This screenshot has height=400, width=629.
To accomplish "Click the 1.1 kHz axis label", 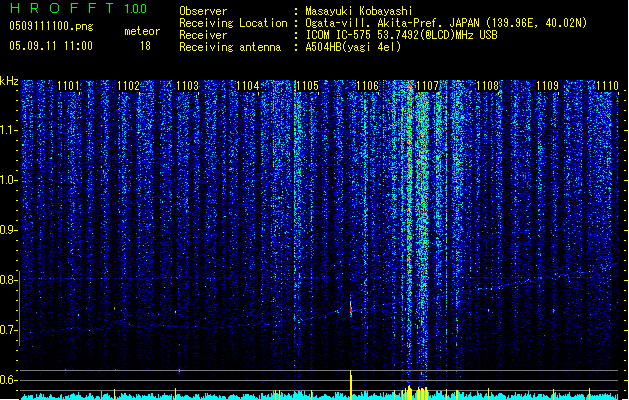I will point(8,130).
